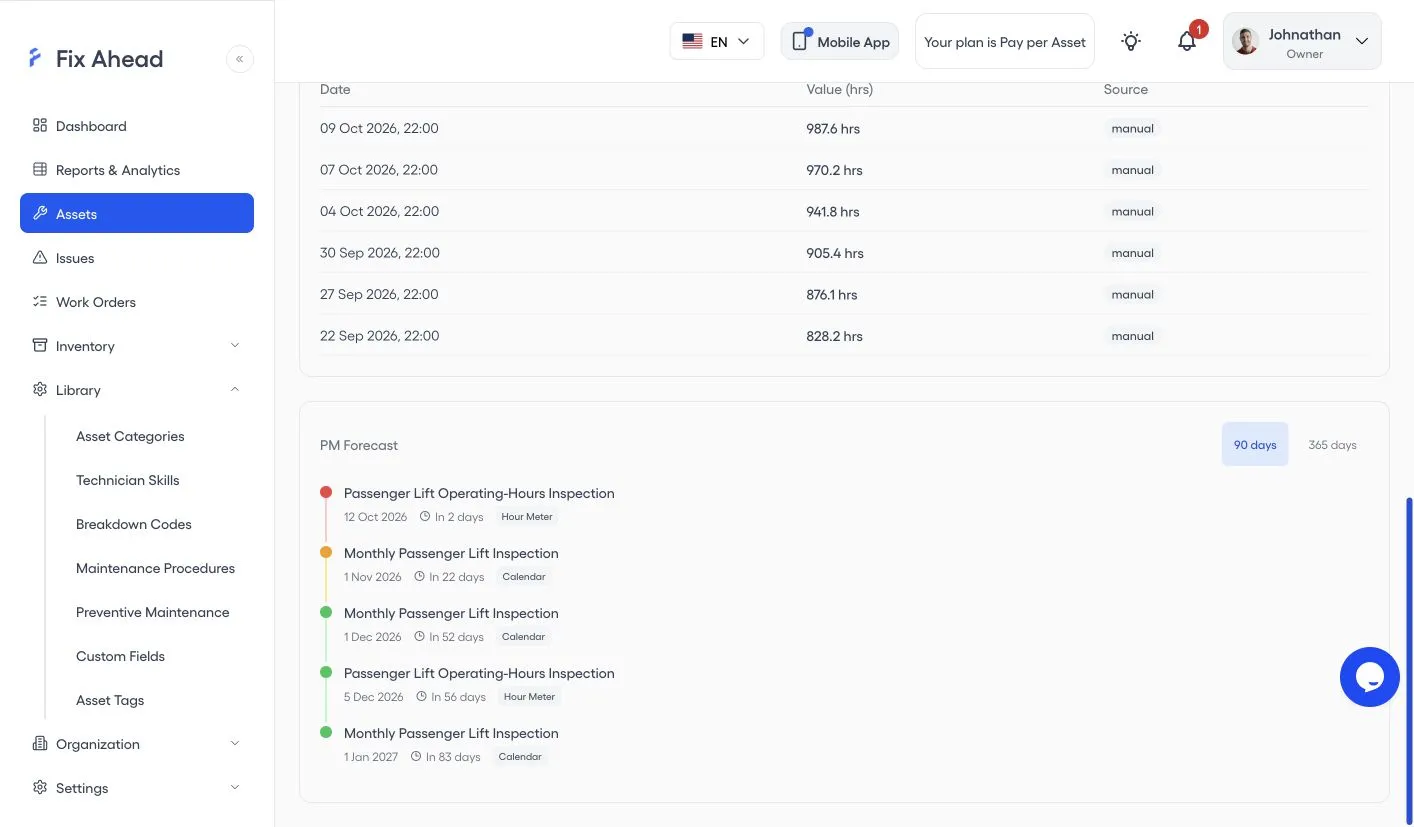The image size is (1414, 827).
Task: Click the Fix Ahead logo icon
Action: 36,58
